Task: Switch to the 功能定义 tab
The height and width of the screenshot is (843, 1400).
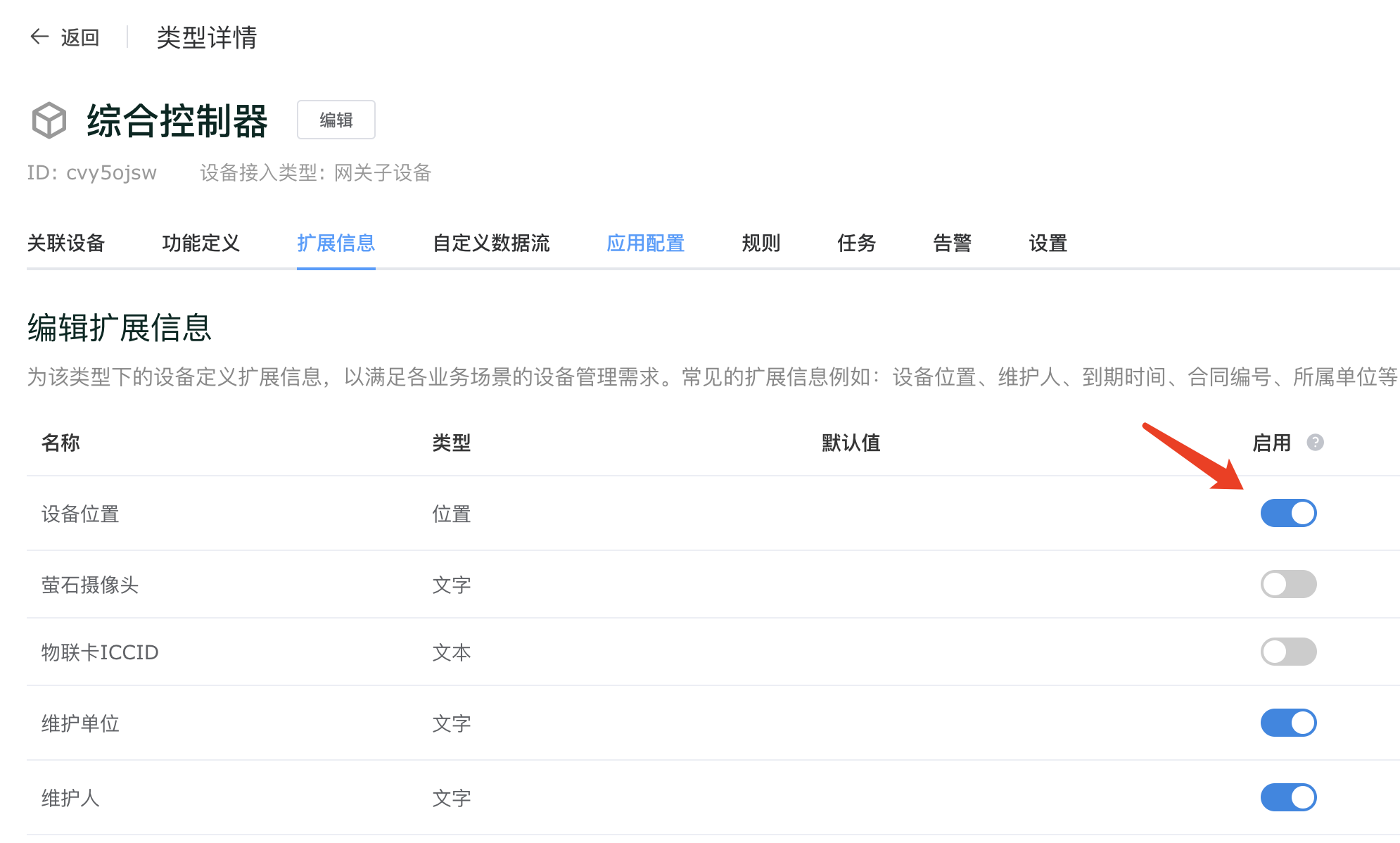Action: pos(201,243)
